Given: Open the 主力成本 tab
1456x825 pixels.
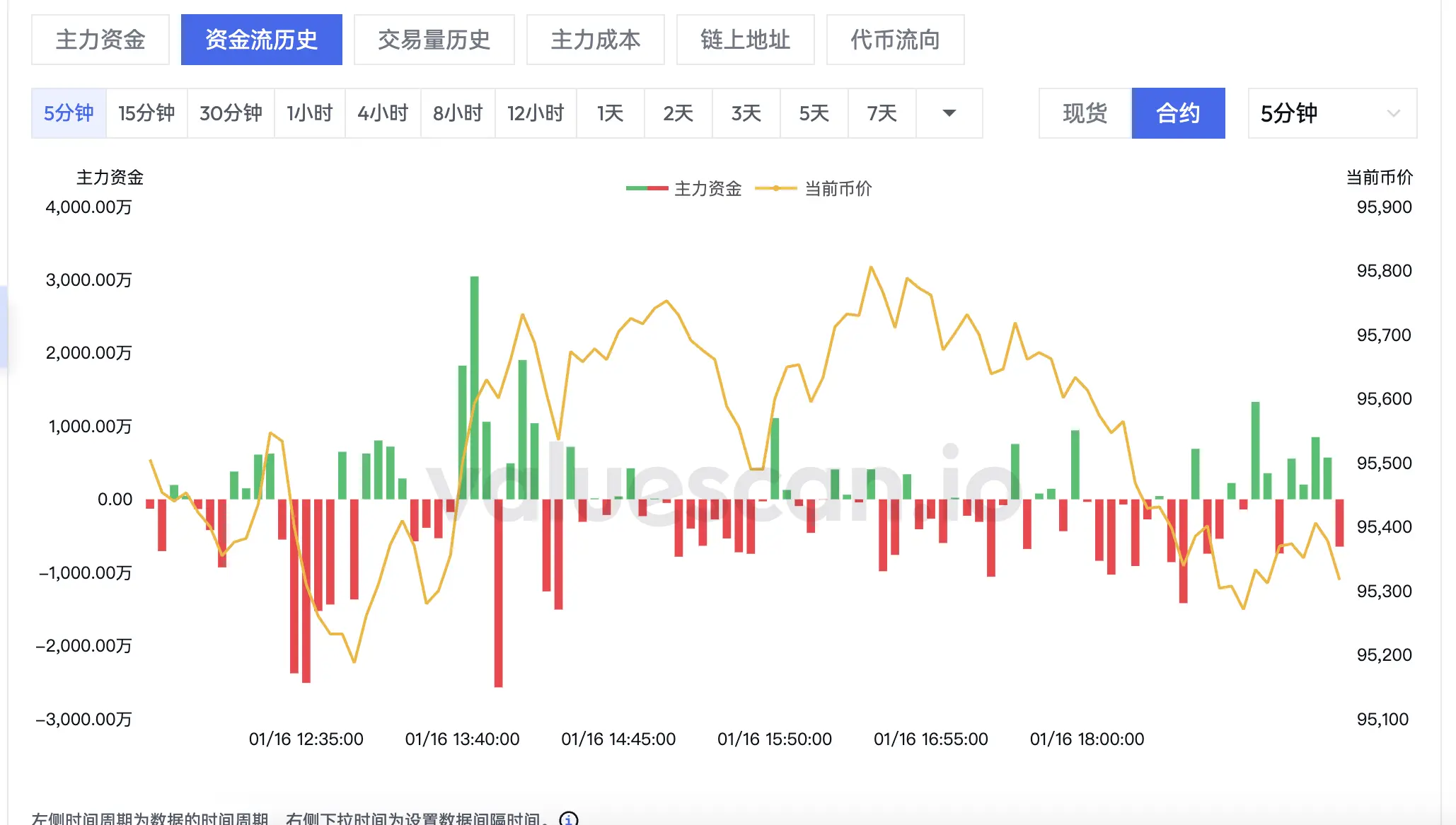Looking at the screenshot, I should tap(595, 40).
